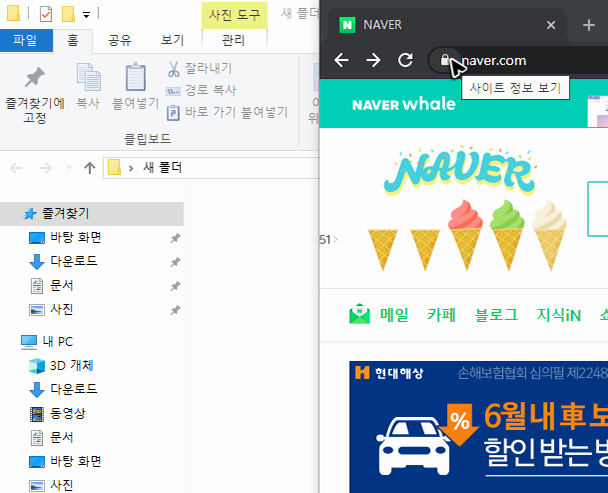Select the Picture Tools (사진 도구) contextual tab

(234, 16)
